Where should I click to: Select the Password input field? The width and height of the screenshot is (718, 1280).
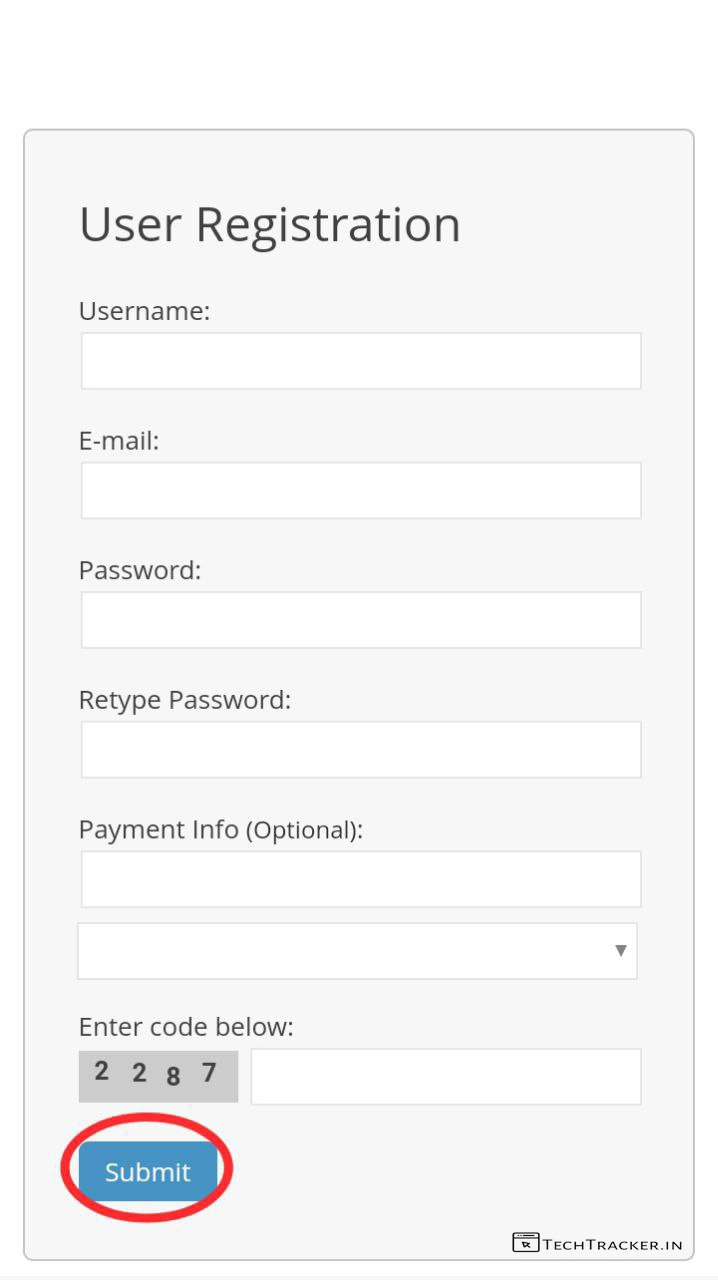tap(360, 620)
